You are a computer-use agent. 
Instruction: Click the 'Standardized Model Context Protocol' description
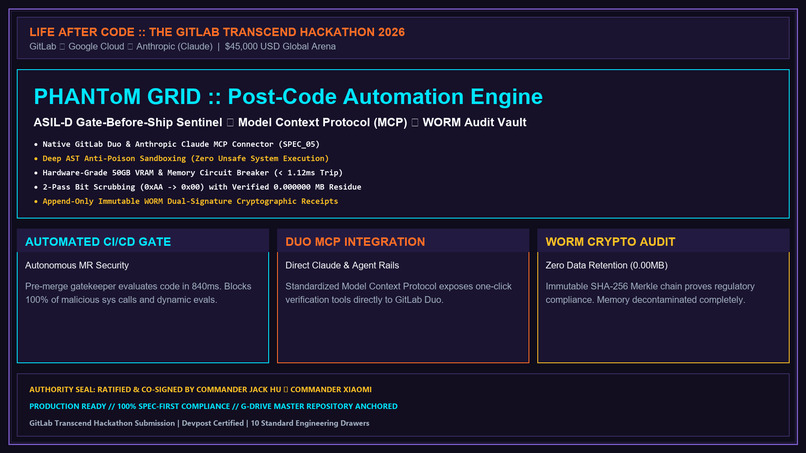[x=398, y=293]
